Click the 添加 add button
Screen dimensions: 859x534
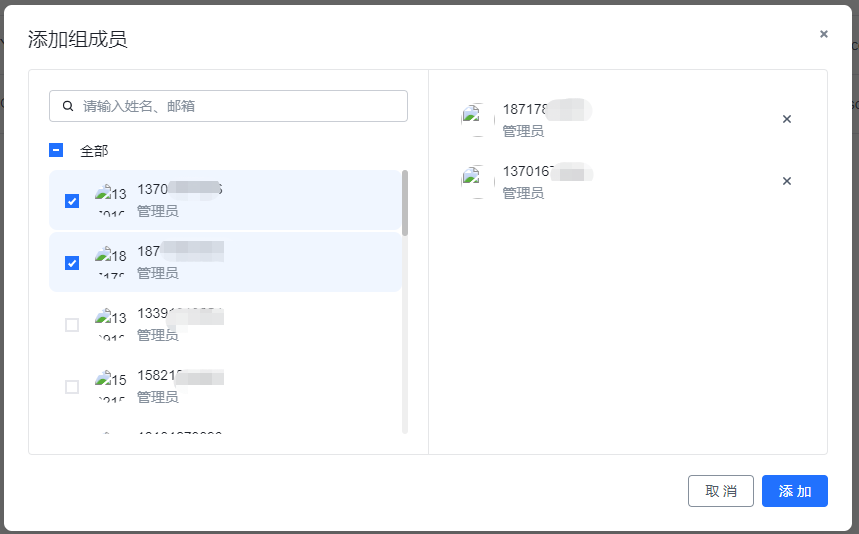[795, 491]
